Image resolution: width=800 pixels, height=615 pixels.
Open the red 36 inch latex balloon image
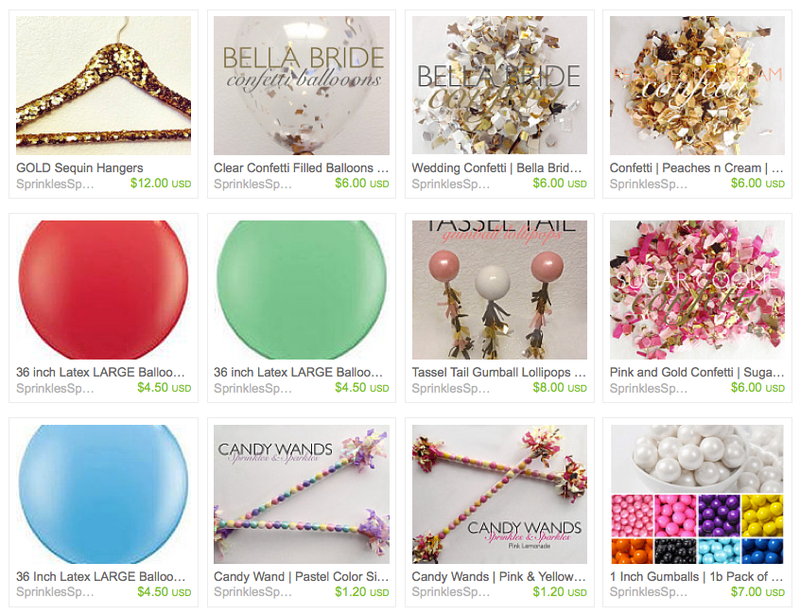(104, 289)
